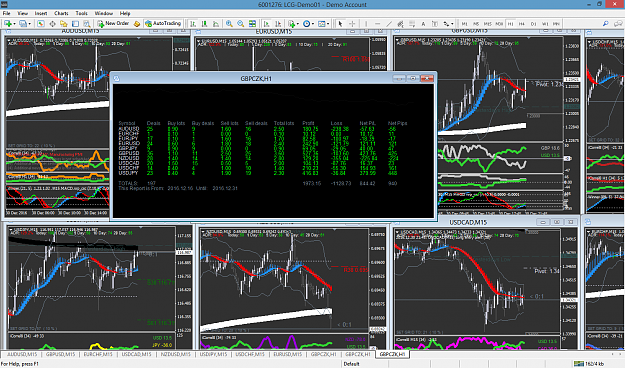
Task: Expand the Arrows objects dropdown
Action: (x=452, y=24)
